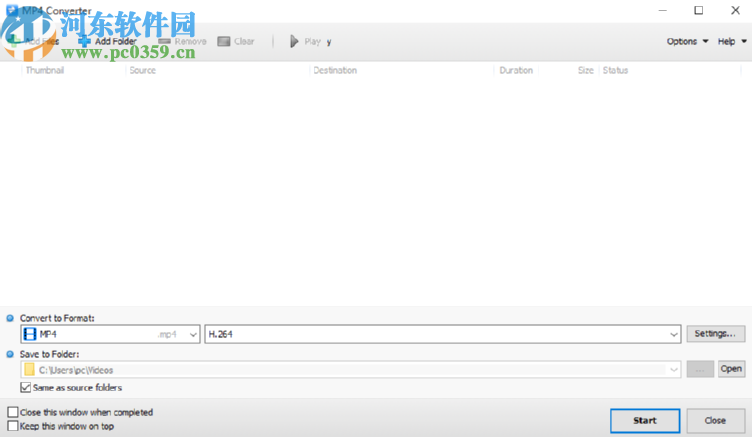
Task: Expand the Save to Folder path dropdown
Action: coord(674,370)
